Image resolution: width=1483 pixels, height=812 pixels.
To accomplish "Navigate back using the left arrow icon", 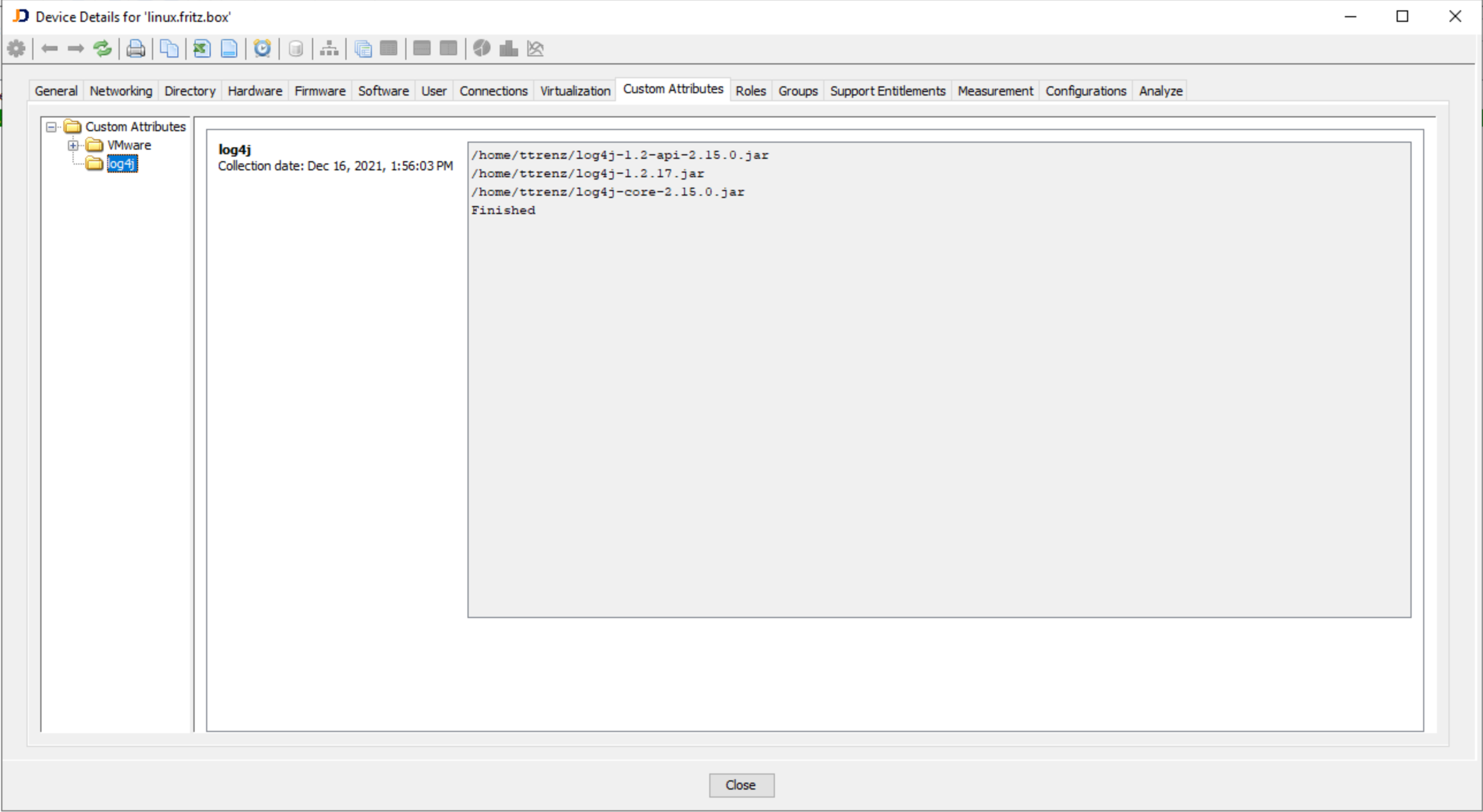I will pos(49,49).
